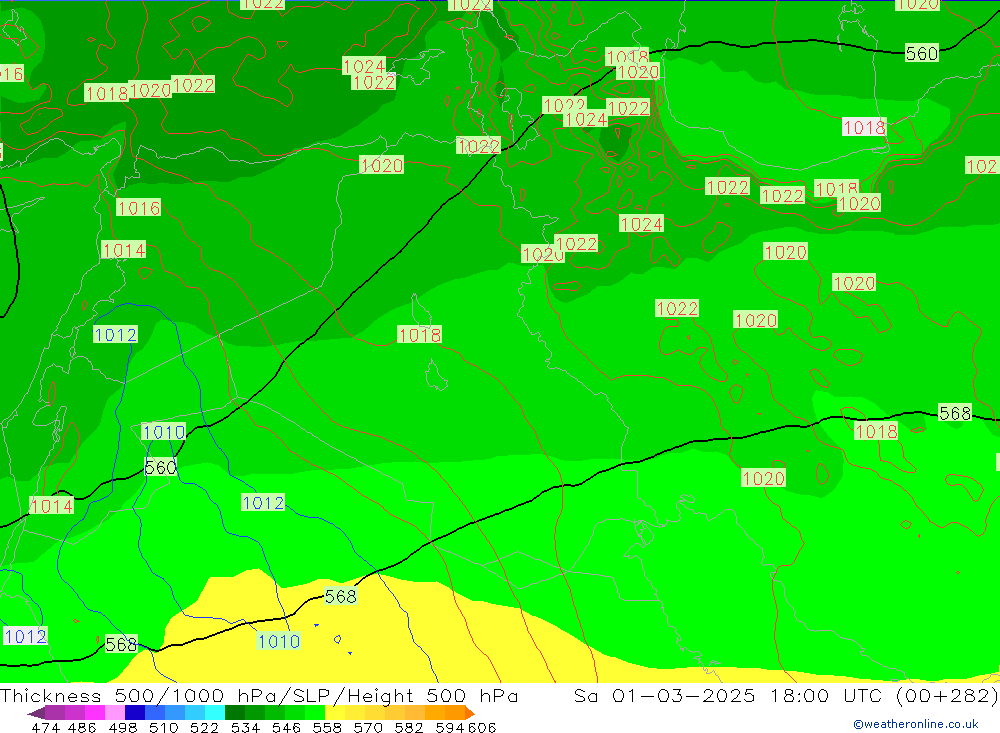Click the blue '1010' label above the 560 label
The height and width of the screenshot is (733, 1000).
pos(163,432)
